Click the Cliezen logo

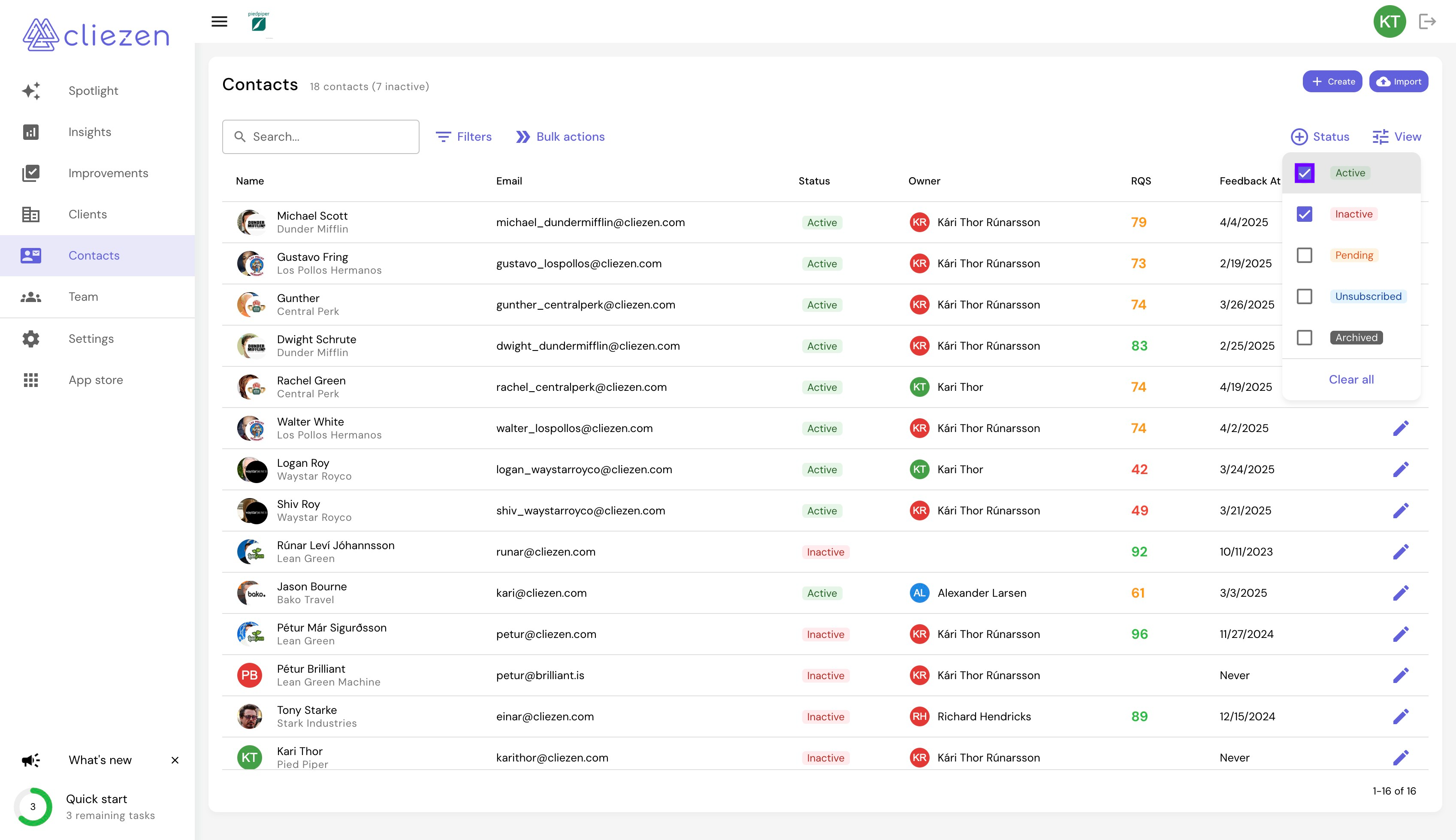coord(97,35)
